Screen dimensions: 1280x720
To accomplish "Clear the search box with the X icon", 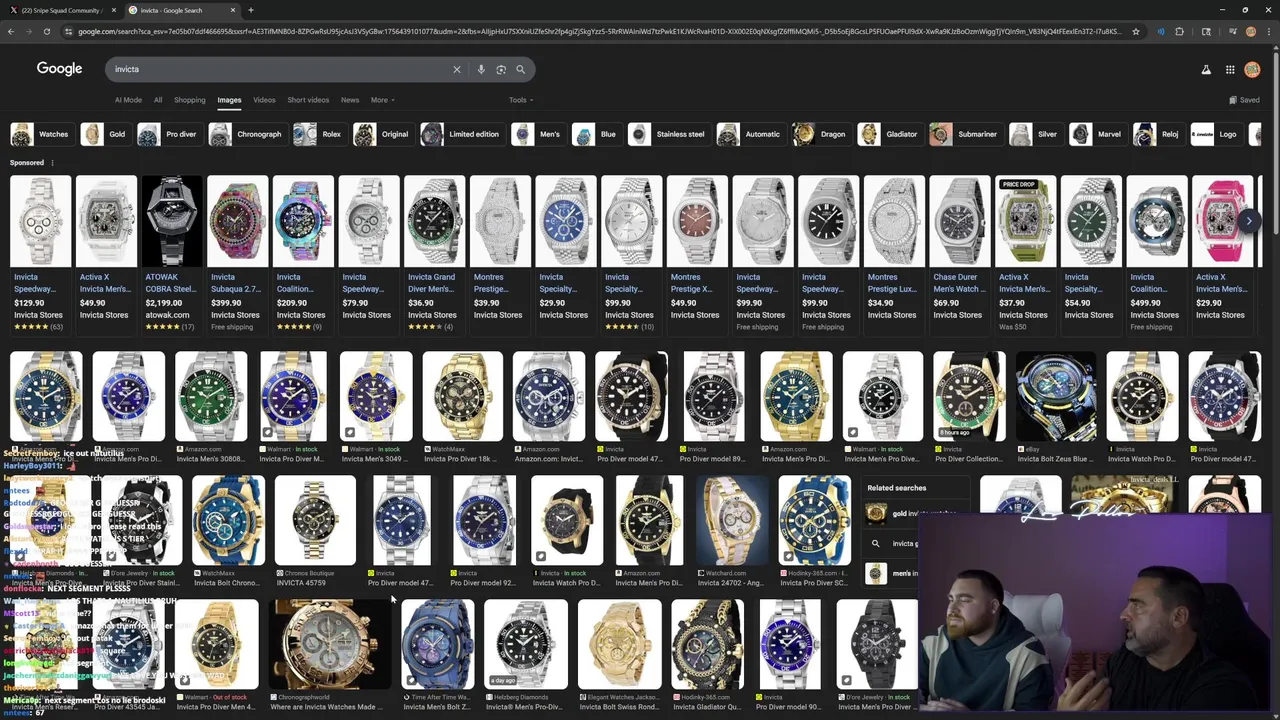I will [457, 69].
